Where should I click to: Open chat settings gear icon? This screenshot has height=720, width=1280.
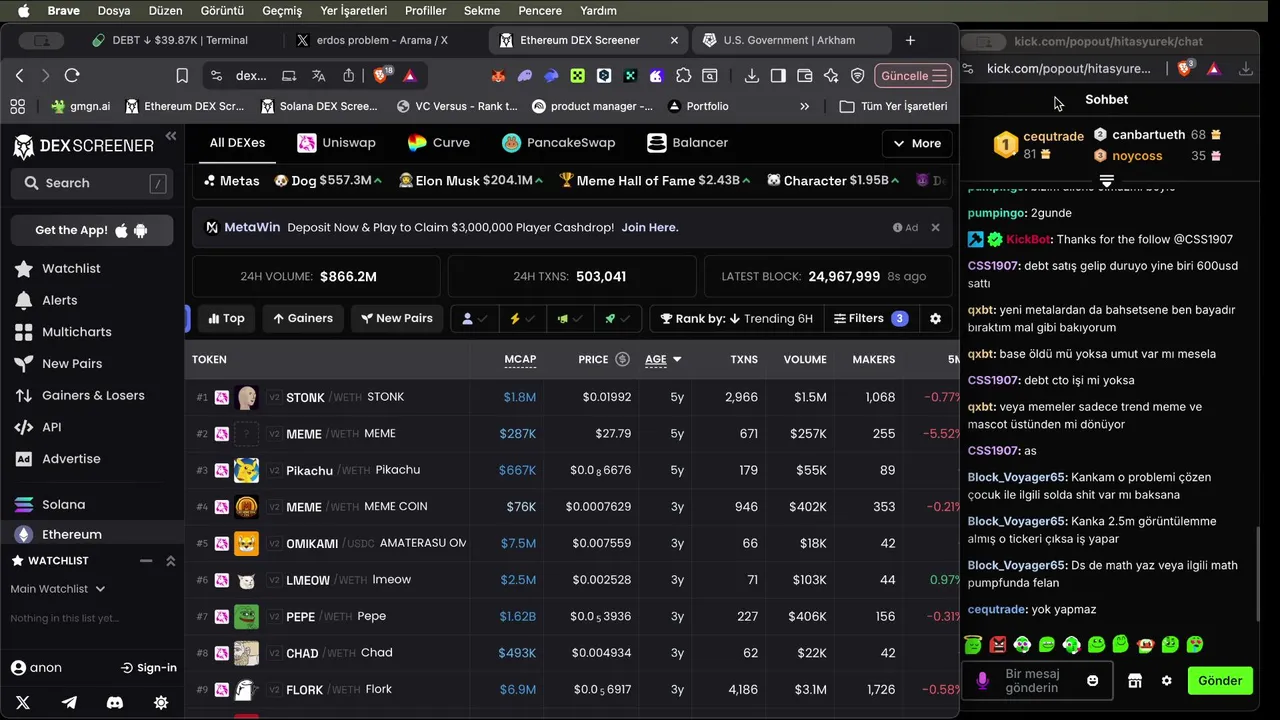coord(1166,681)
